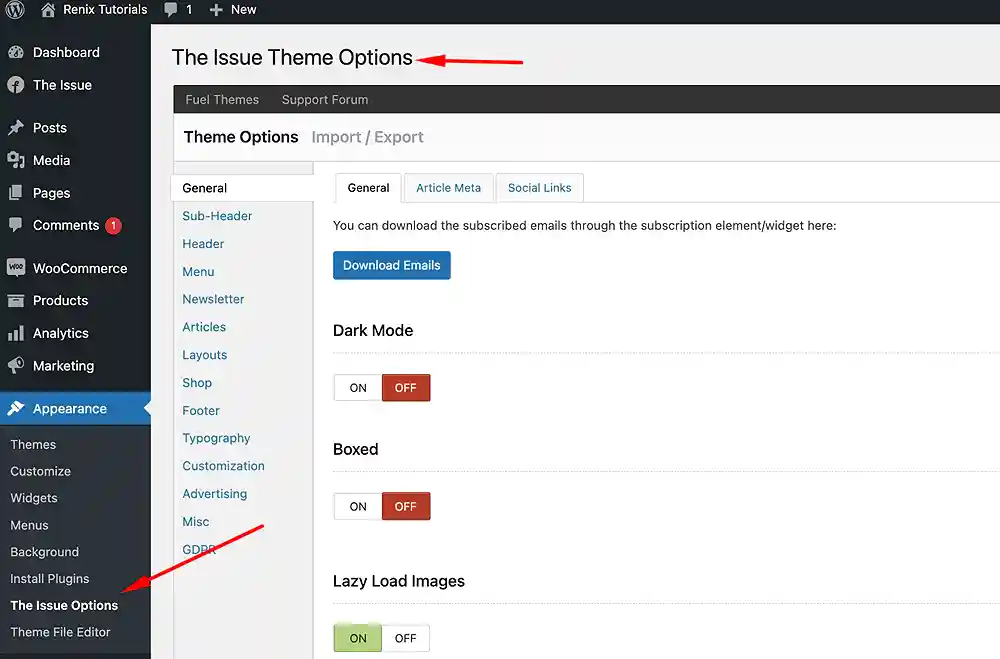1000x659 pixels.
Task: Click the Dashboard gauge icon
Action: (16, 52)
